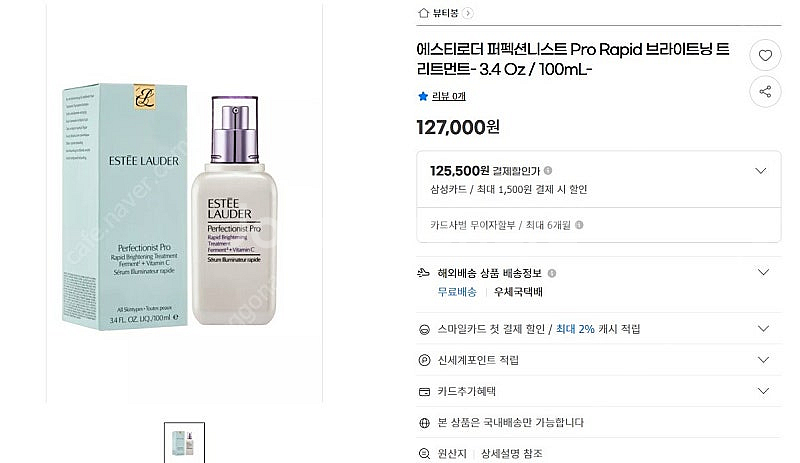Viewport: 800px width, 463px height.
Task: Expand the 해외배송 상품 배송정보 section
Action: (763, 272)
